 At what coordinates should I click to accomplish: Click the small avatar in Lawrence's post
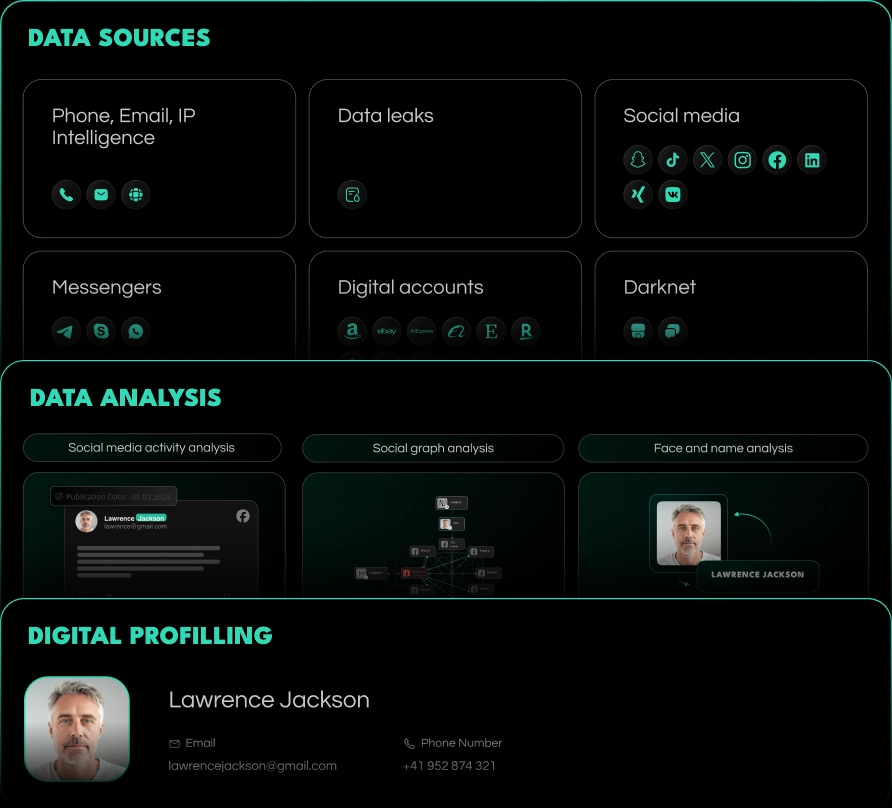click(x=86, y=521)
